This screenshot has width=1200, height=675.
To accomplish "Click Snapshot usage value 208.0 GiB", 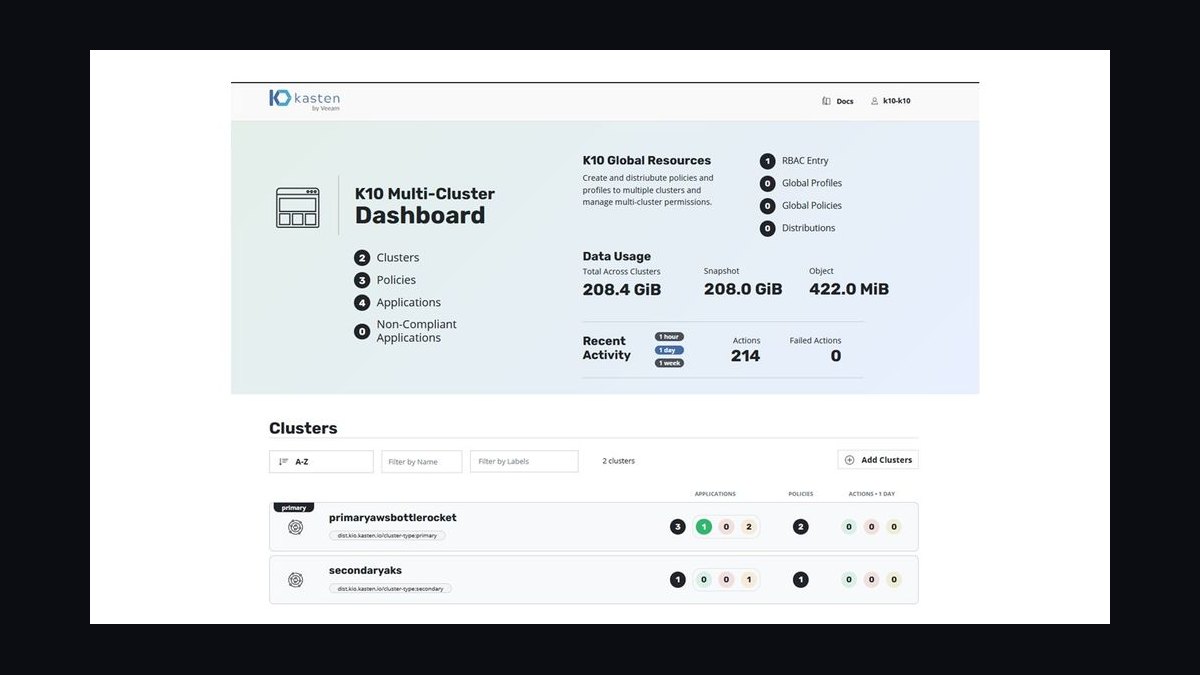I will pyautogui.click(x=743, y=289).
